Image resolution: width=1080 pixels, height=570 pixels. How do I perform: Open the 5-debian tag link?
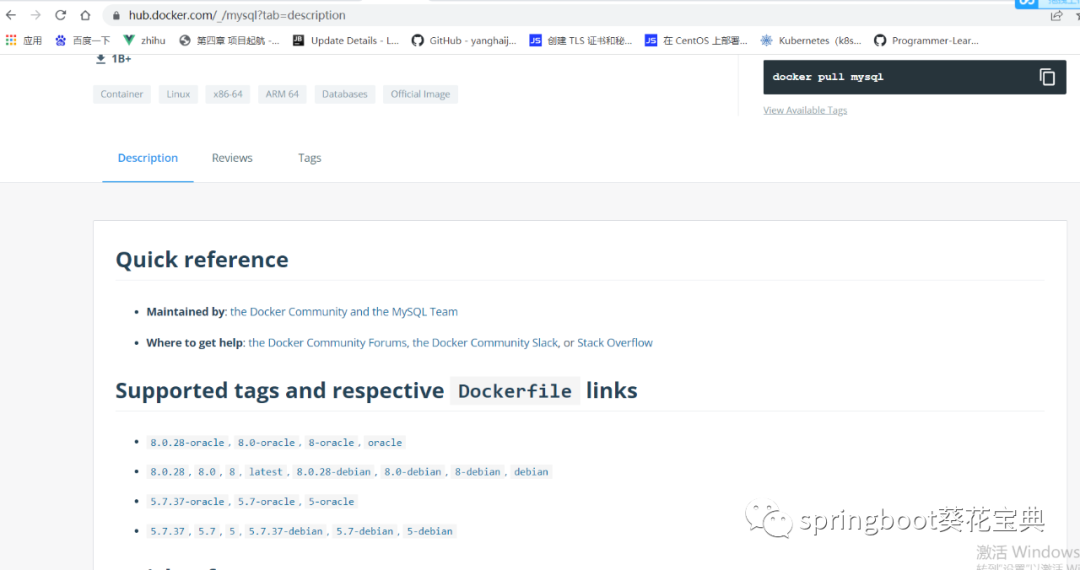(429, 531)
